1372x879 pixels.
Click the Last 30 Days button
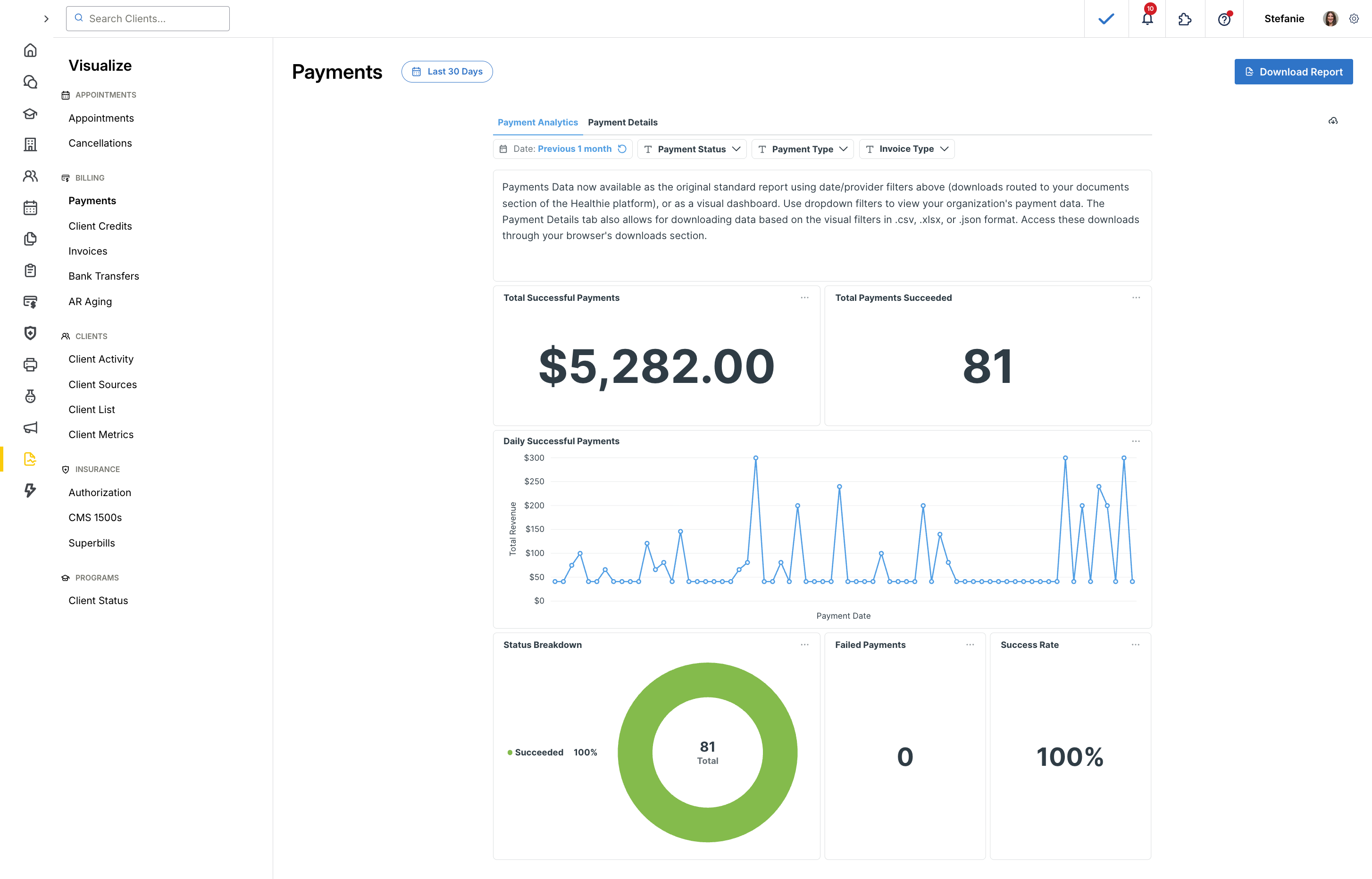447,71
